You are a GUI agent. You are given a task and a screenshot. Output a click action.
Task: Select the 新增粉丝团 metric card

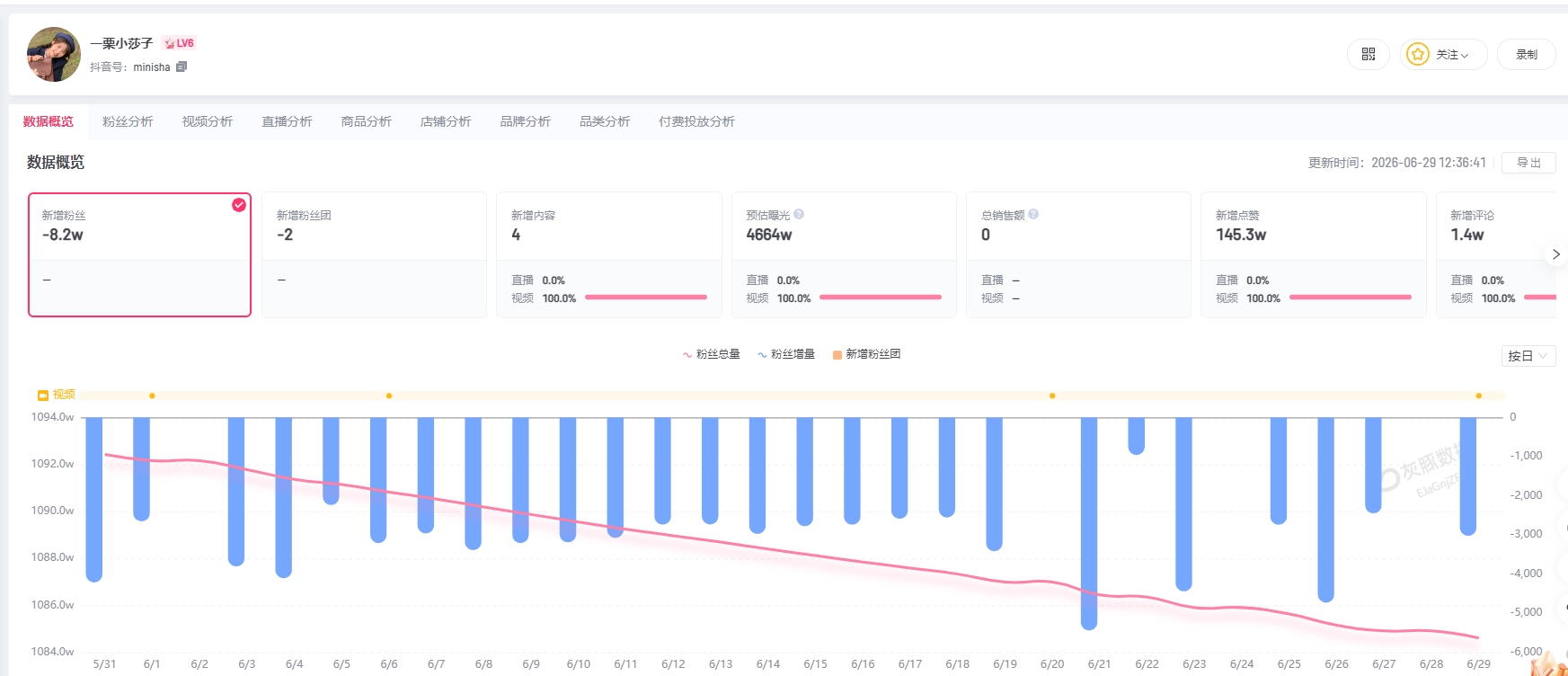[x=374, y=254]
